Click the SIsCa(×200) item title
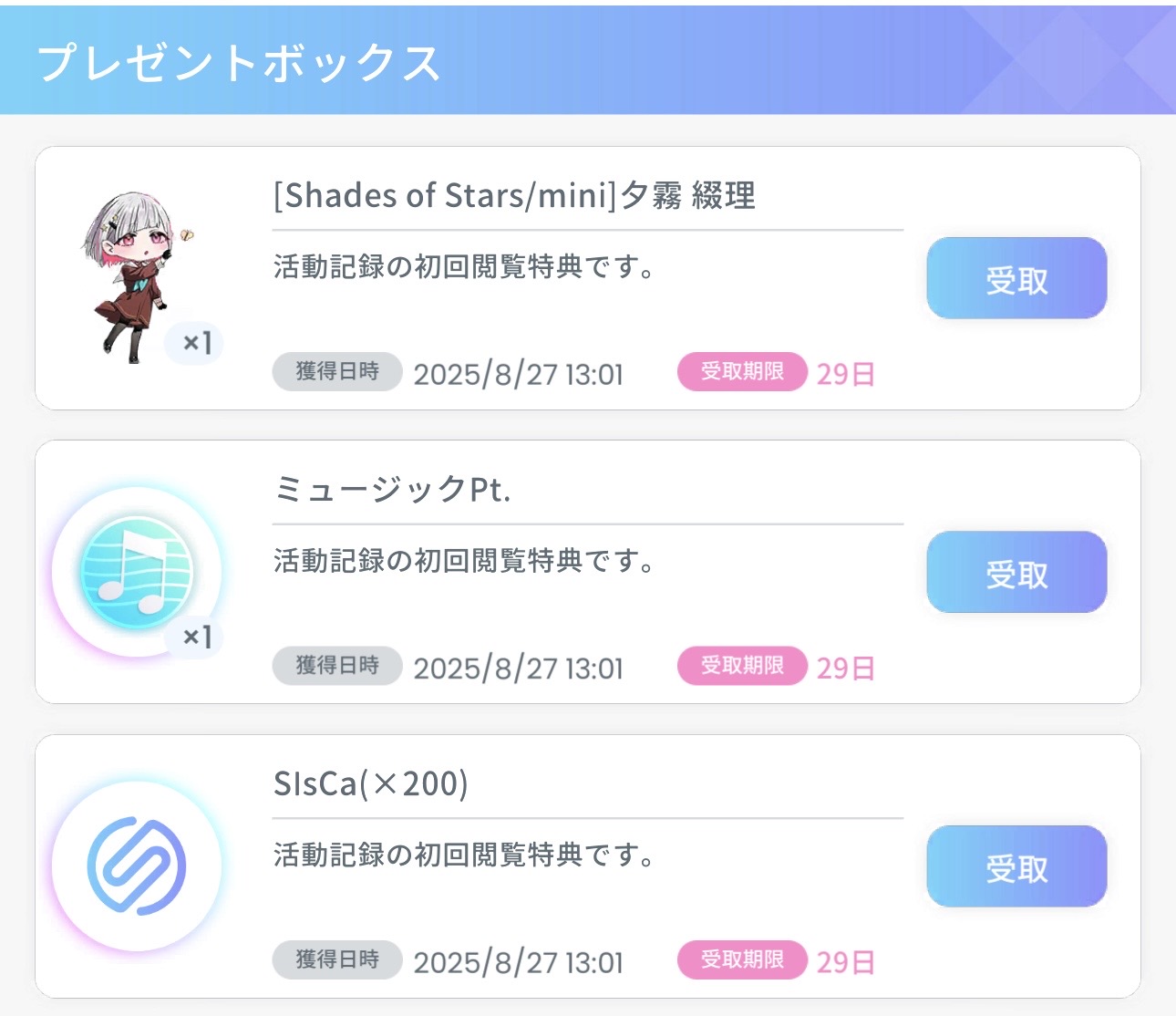Viewport: 1176px width, 1016px height. pyautogui.click(x=371, y=784)
